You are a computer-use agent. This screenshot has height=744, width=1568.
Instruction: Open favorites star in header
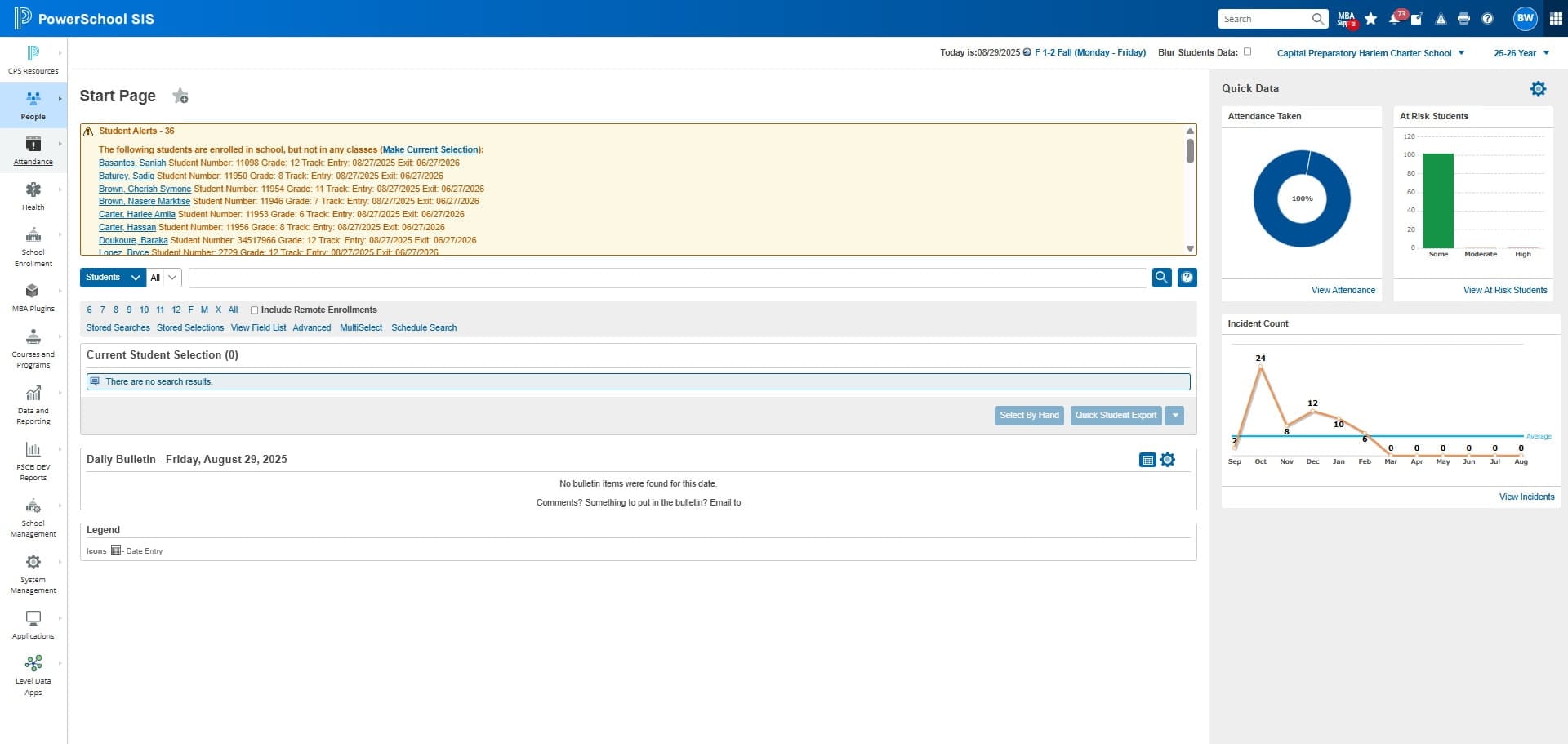(x=1371, y=19)
